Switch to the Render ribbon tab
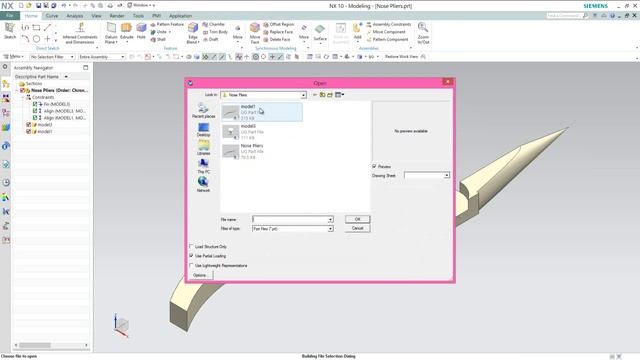The width and height of the screenshot is (640, 360). 117,16
